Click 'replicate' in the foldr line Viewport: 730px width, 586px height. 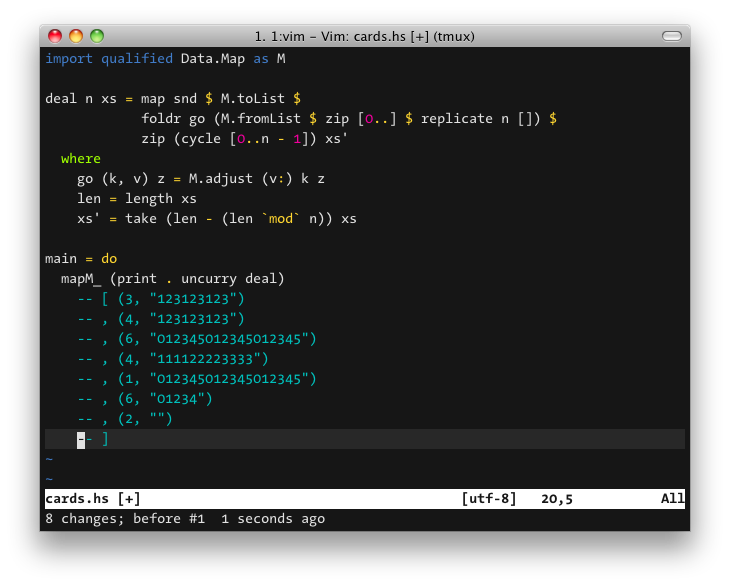point(457,119)
